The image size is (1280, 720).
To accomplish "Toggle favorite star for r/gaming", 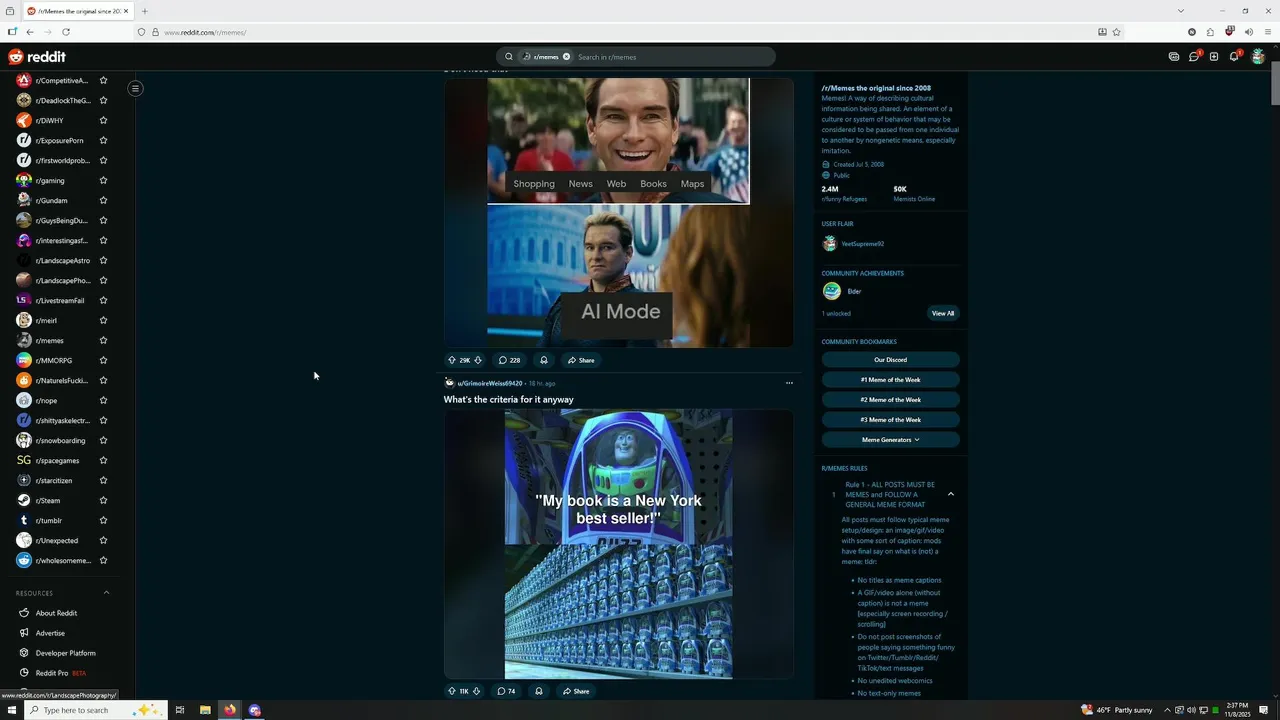I will tap(103, 180).
